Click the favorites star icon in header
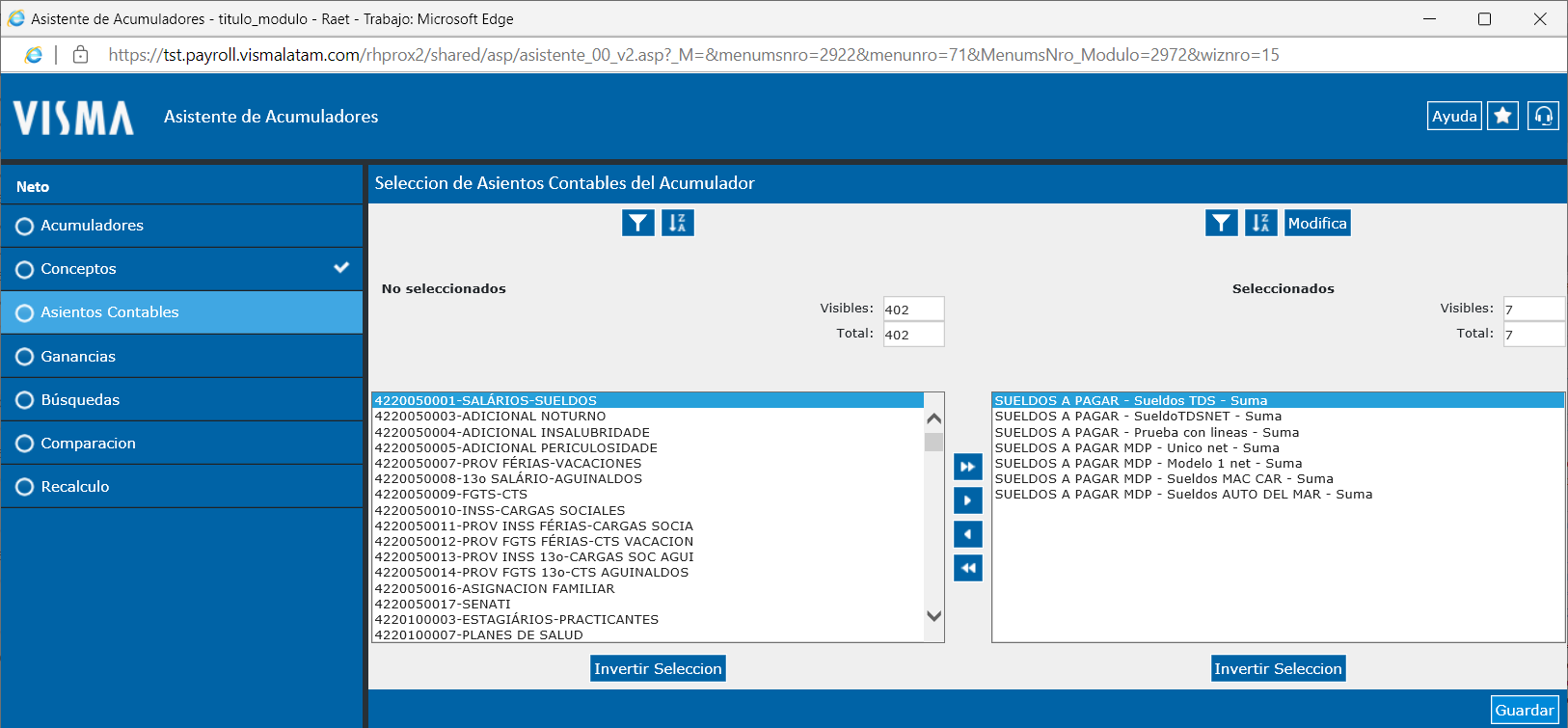 [x=1502, y=116]
